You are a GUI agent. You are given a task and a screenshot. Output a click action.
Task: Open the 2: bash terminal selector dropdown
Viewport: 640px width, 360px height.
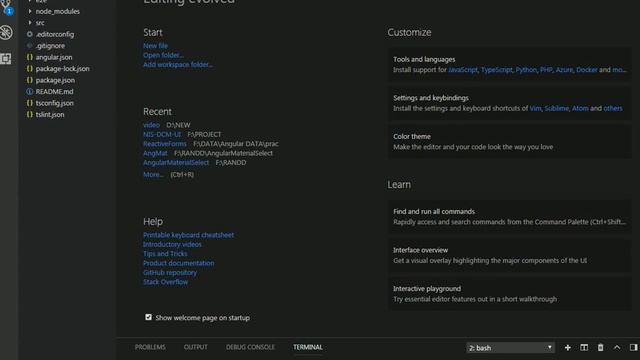coord(510,348)
